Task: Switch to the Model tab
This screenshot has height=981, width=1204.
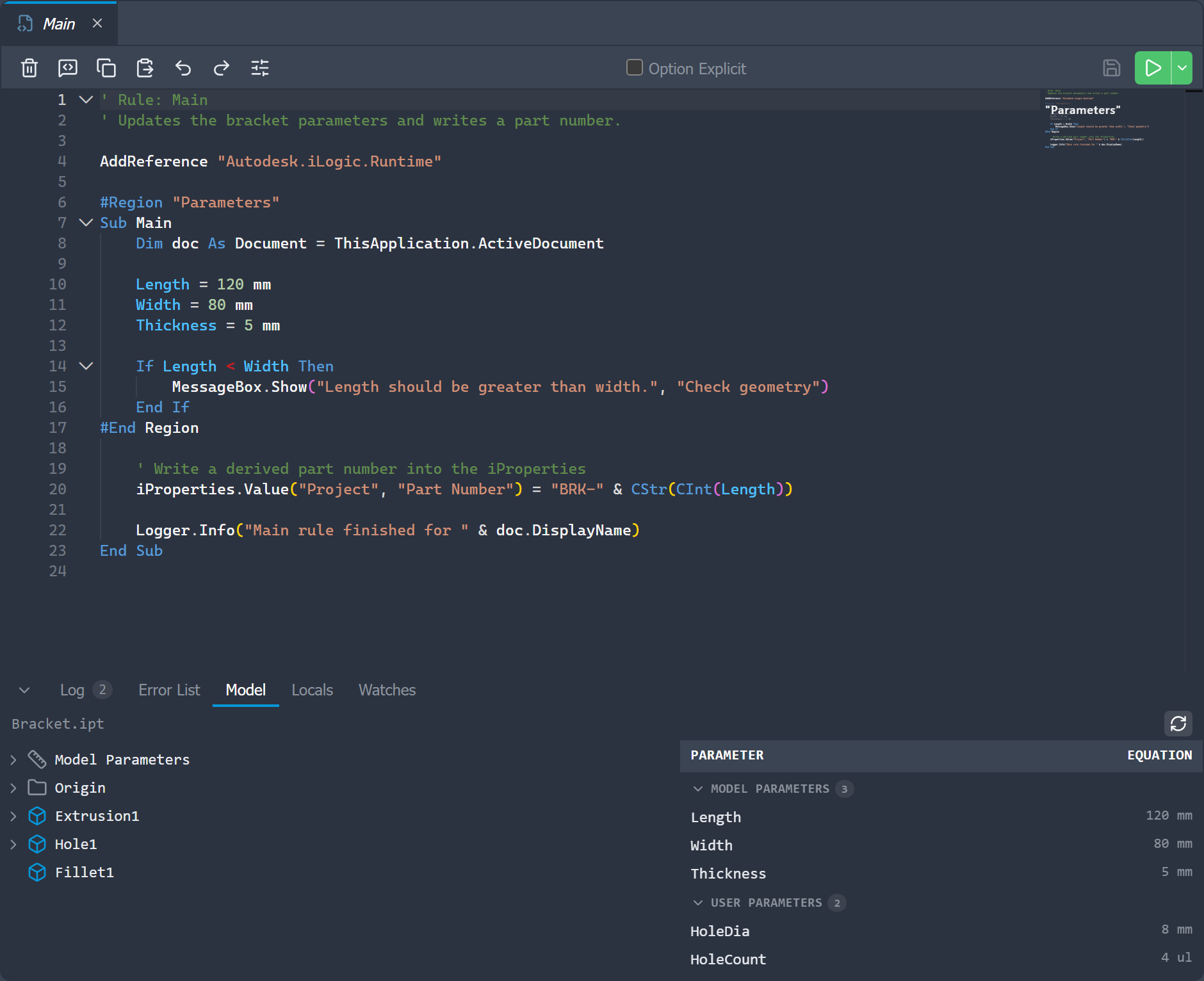Action: click(x=246, y=690)
